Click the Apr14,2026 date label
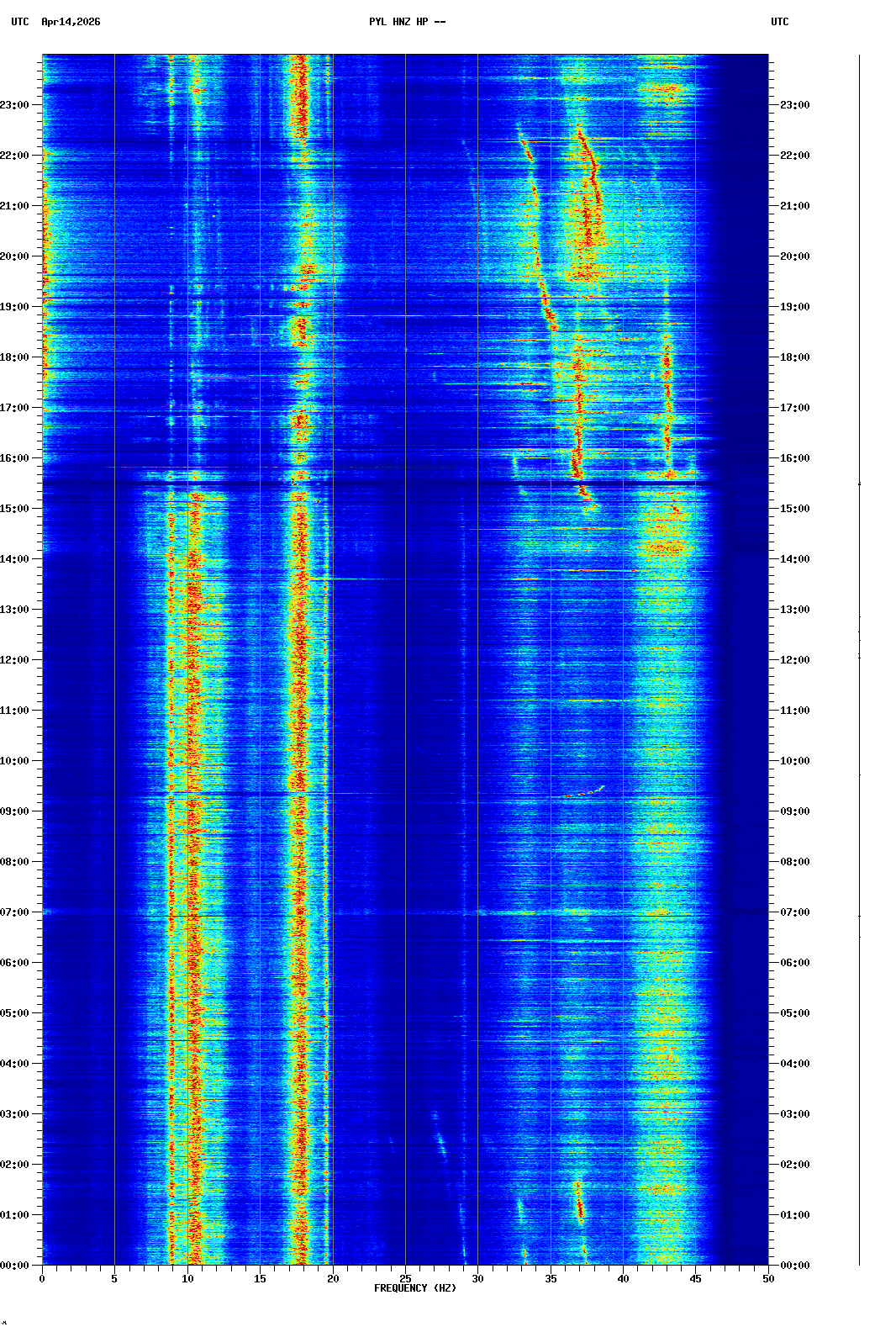Image resolution: width=896 pixels, height=1332 pixels. coord(71,22)
